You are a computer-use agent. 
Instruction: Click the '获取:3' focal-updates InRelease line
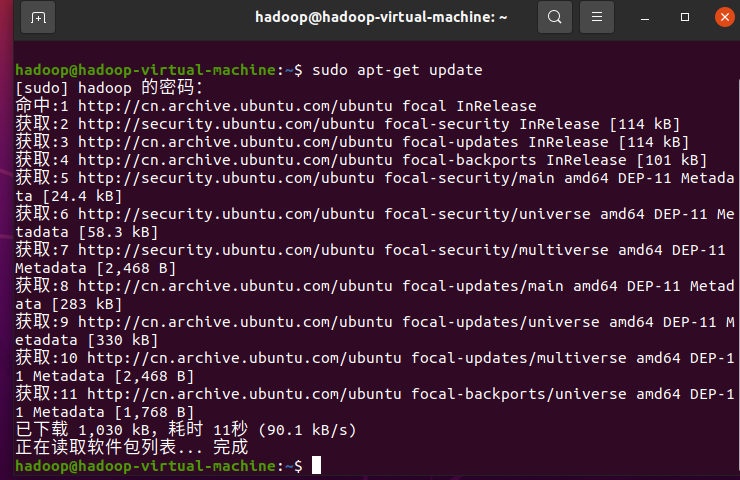(x=352, y=142)
